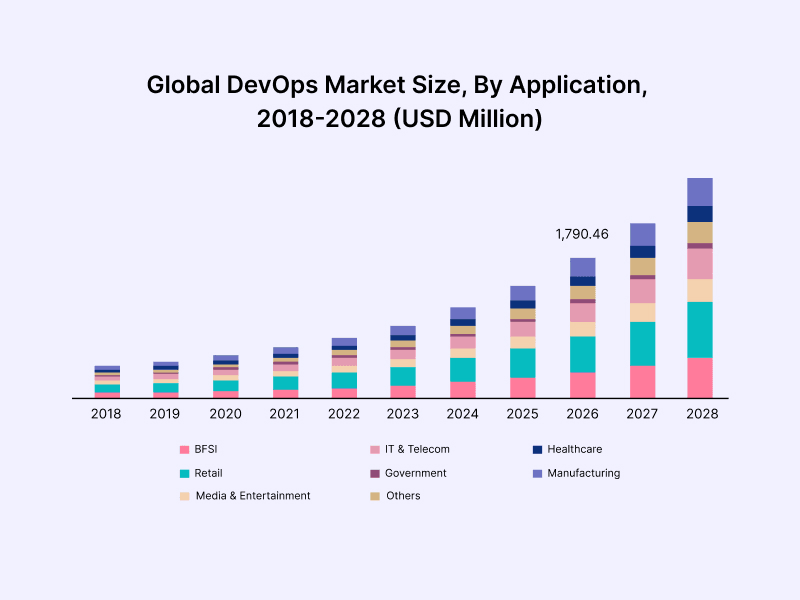The image size is (800, 600).
Task: Click the chart title text
Action: [400, 103]
